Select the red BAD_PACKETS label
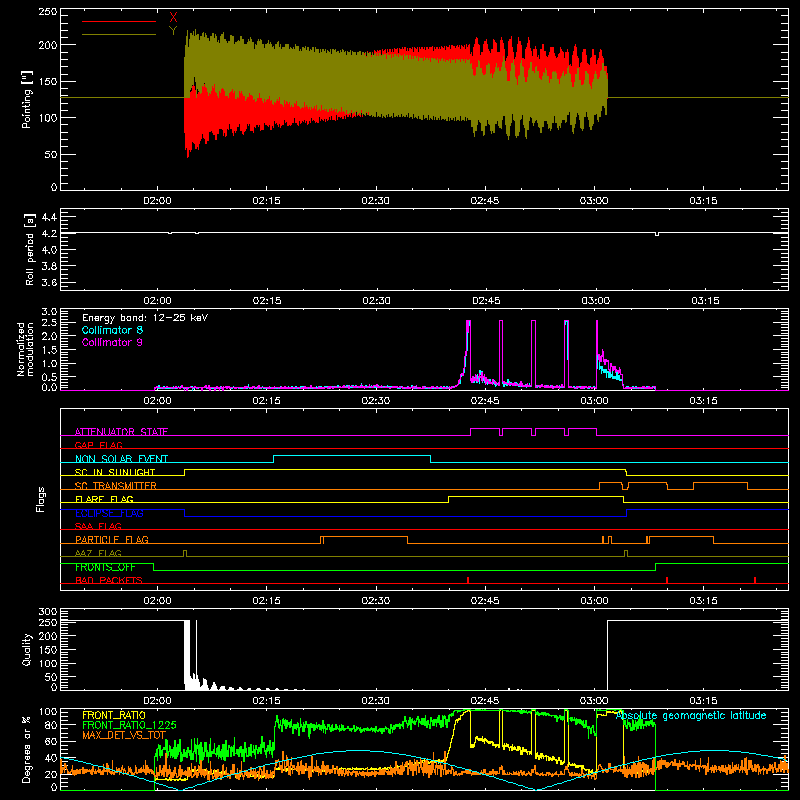Image resolution: width=800 pixels, height=800 pixels. 109,580
